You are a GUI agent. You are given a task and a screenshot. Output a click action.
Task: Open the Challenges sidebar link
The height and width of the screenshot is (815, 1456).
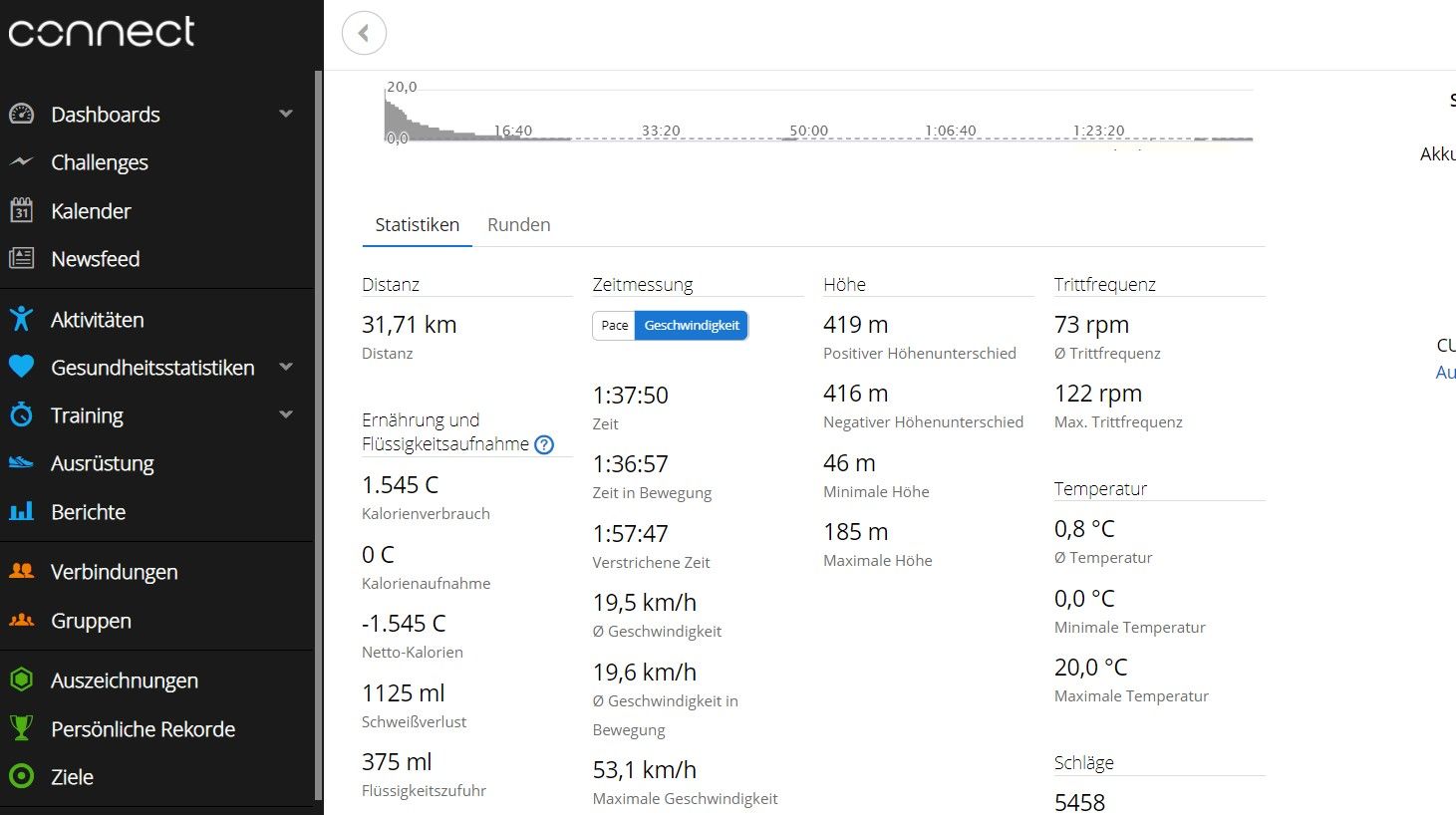click(100, 162)
